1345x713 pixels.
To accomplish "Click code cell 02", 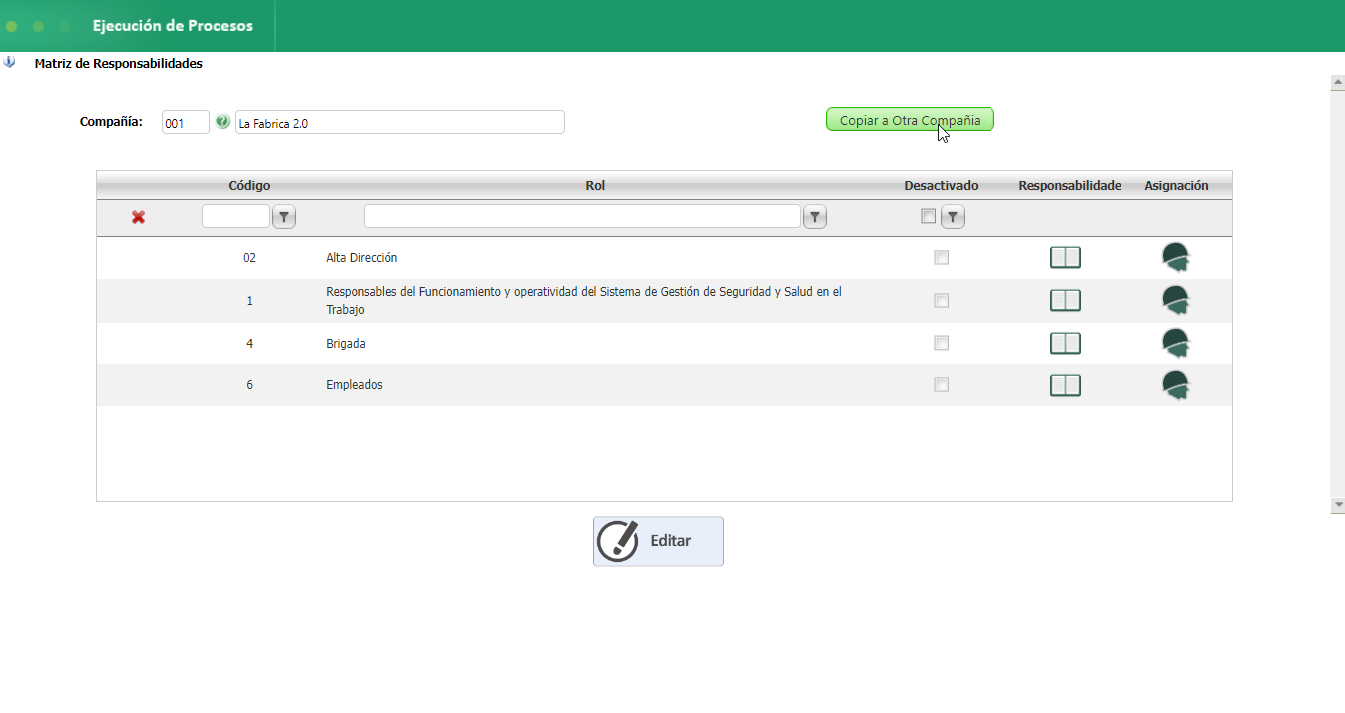I will (249, 258).
